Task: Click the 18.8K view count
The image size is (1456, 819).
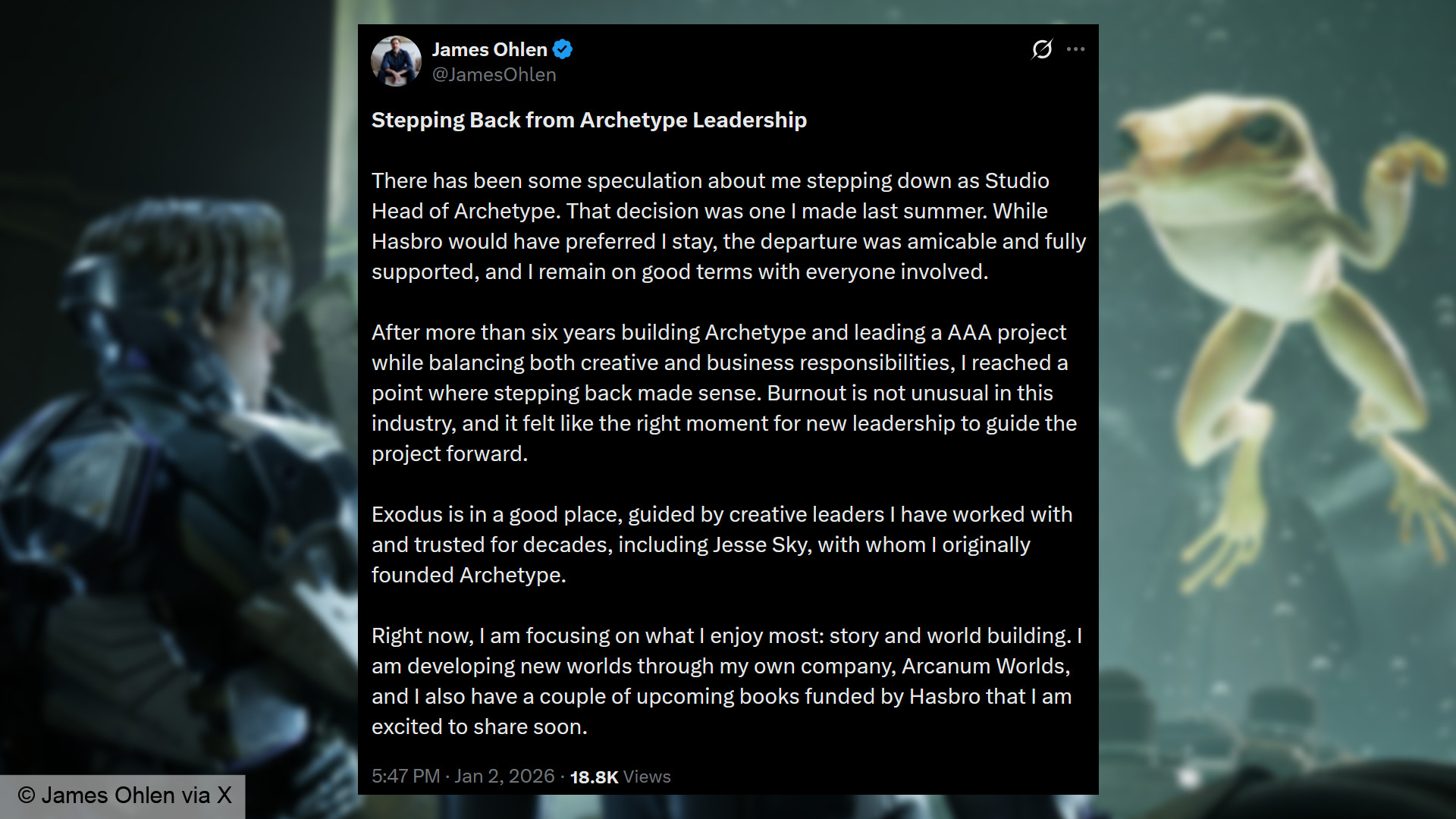Action: (594, 777)
